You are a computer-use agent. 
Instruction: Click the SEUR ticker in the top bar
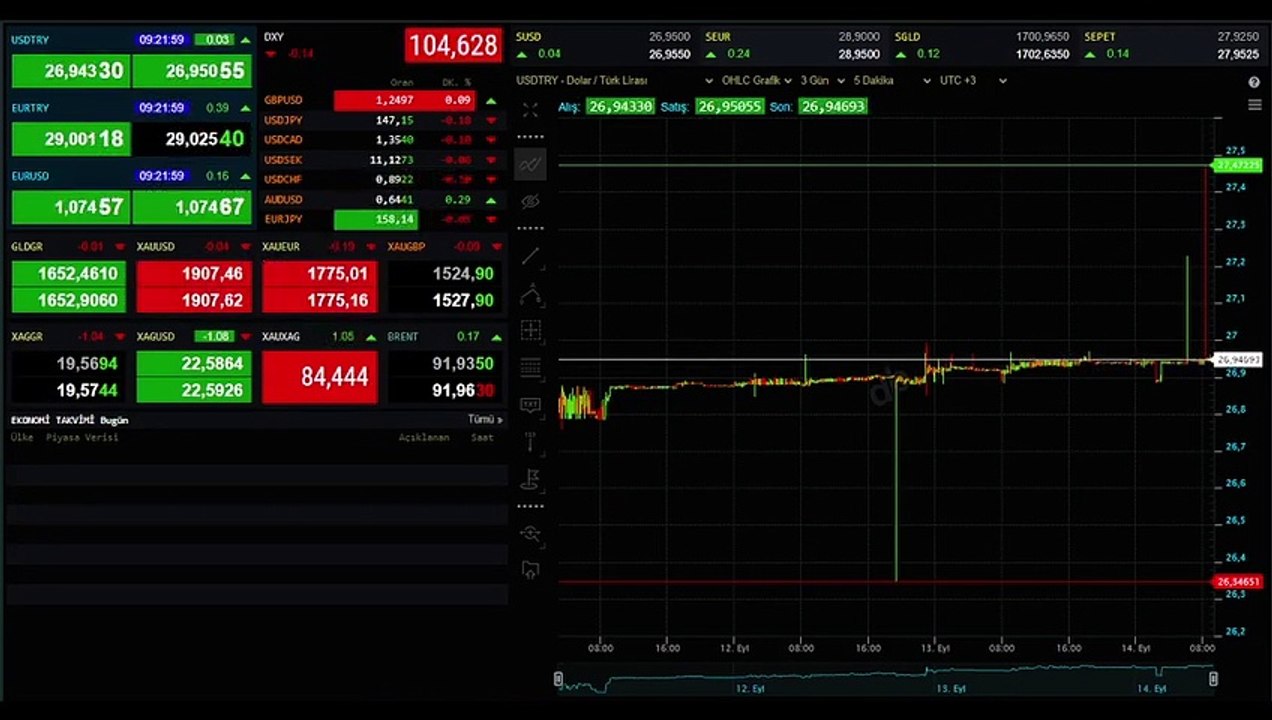click(718, 37)
